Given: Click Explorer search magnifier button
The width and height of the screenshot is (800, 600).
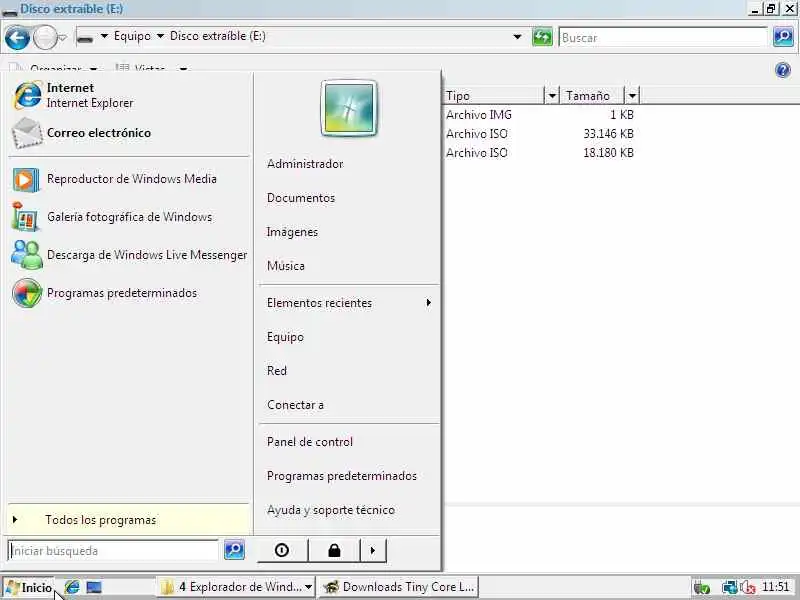Looking at the screenshot, I should coord(783,37).
